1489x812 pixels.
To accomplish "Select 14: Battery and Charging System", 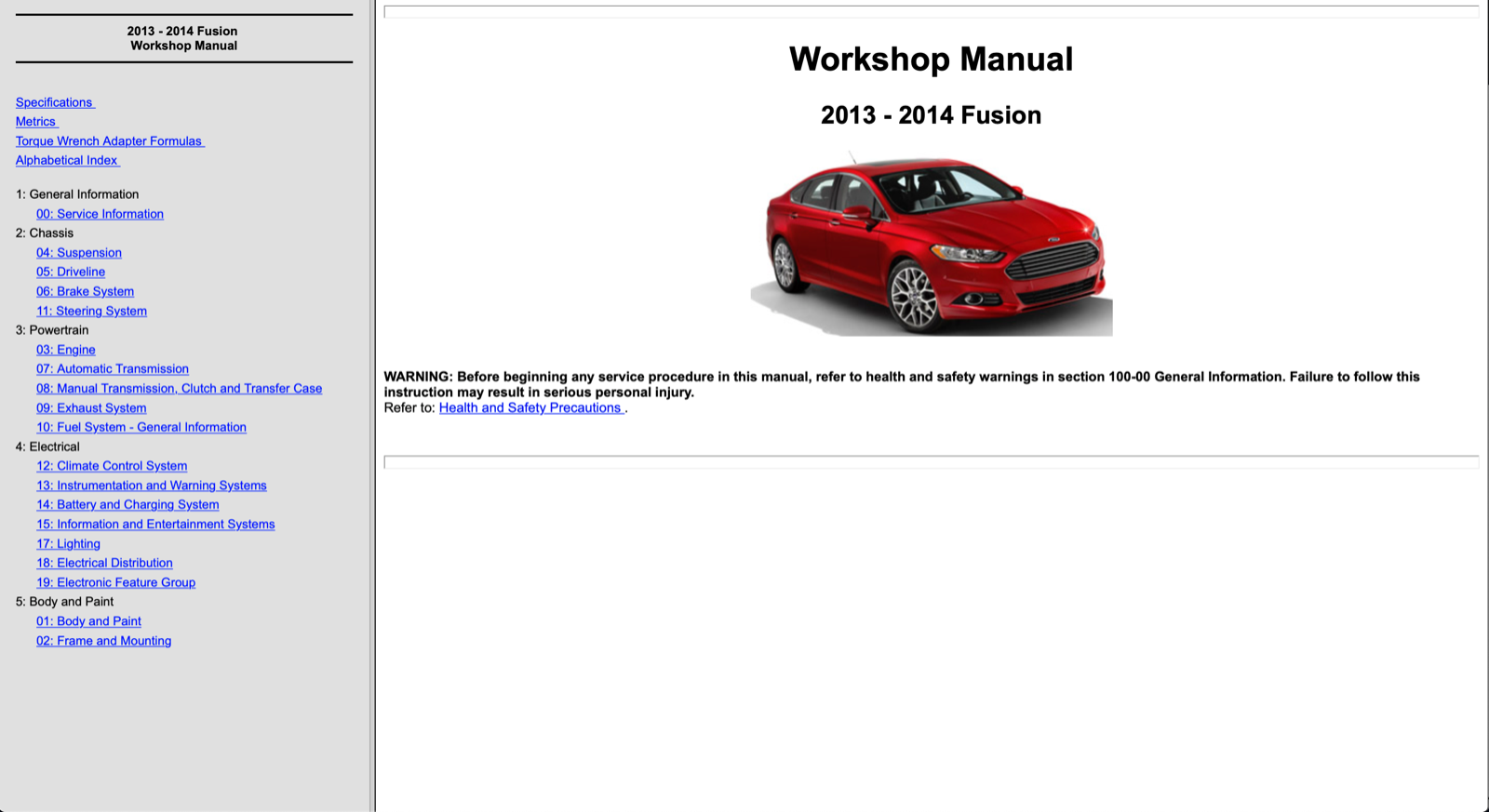I will point(127,505).
